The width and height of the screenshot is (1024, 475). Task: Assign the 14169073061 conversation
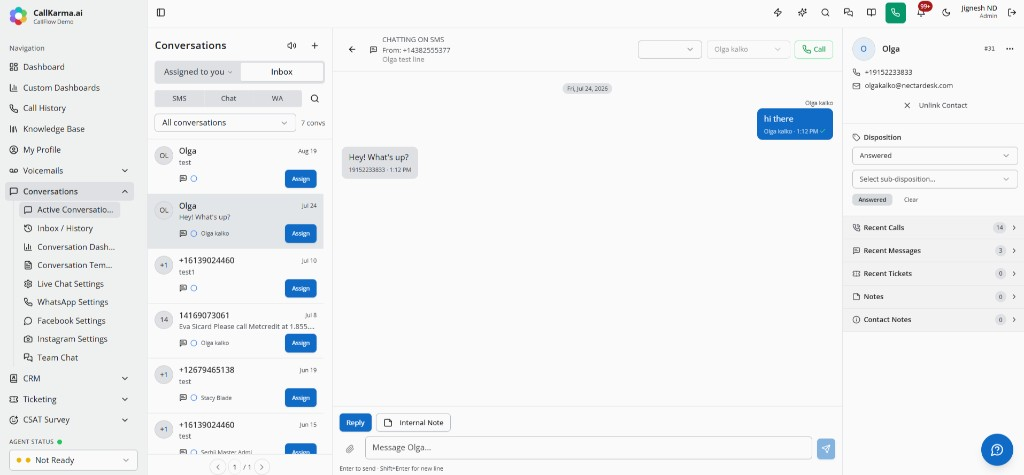[300, 343]
